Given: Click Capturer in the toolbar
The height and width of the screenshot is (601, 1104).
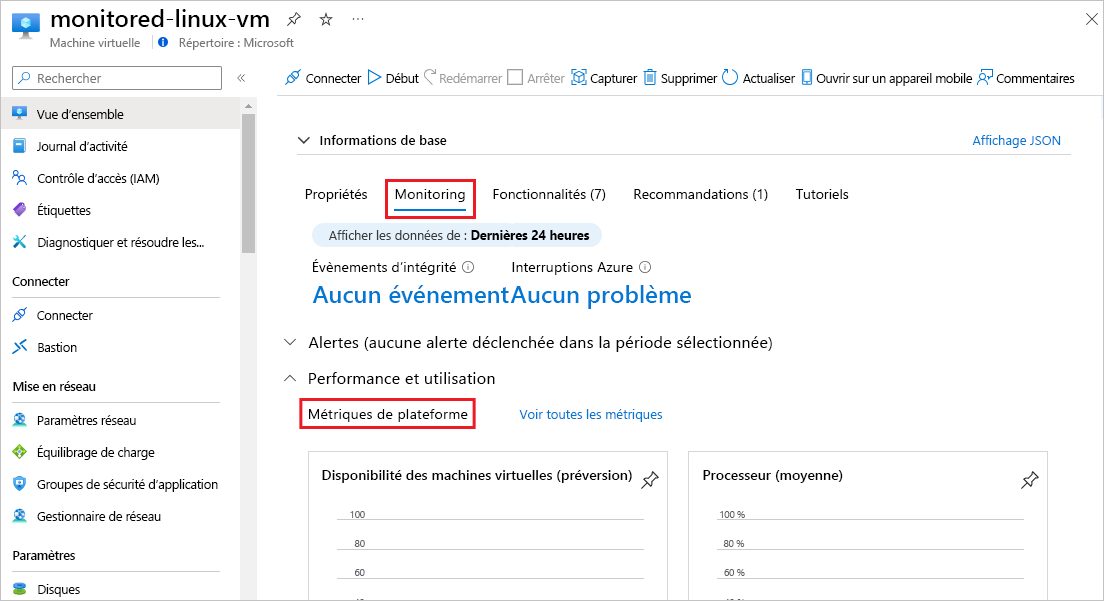Looking at the screenshot, I should click(x=604, y=78).
